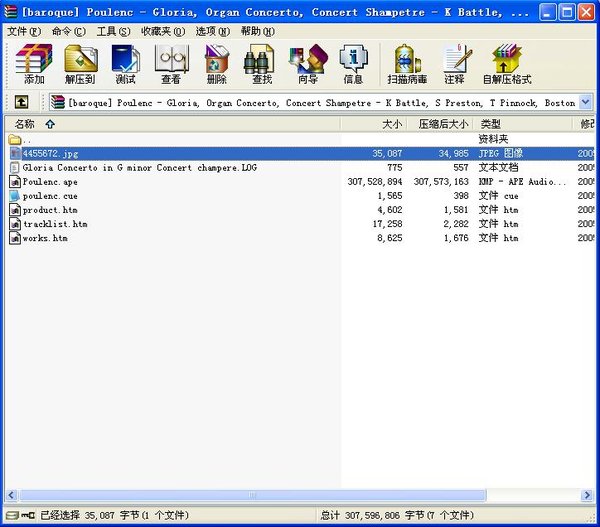This screenshot has width=600, height=527.
Task: Show archive 信息 (Info)
Action: click(353, 64)
